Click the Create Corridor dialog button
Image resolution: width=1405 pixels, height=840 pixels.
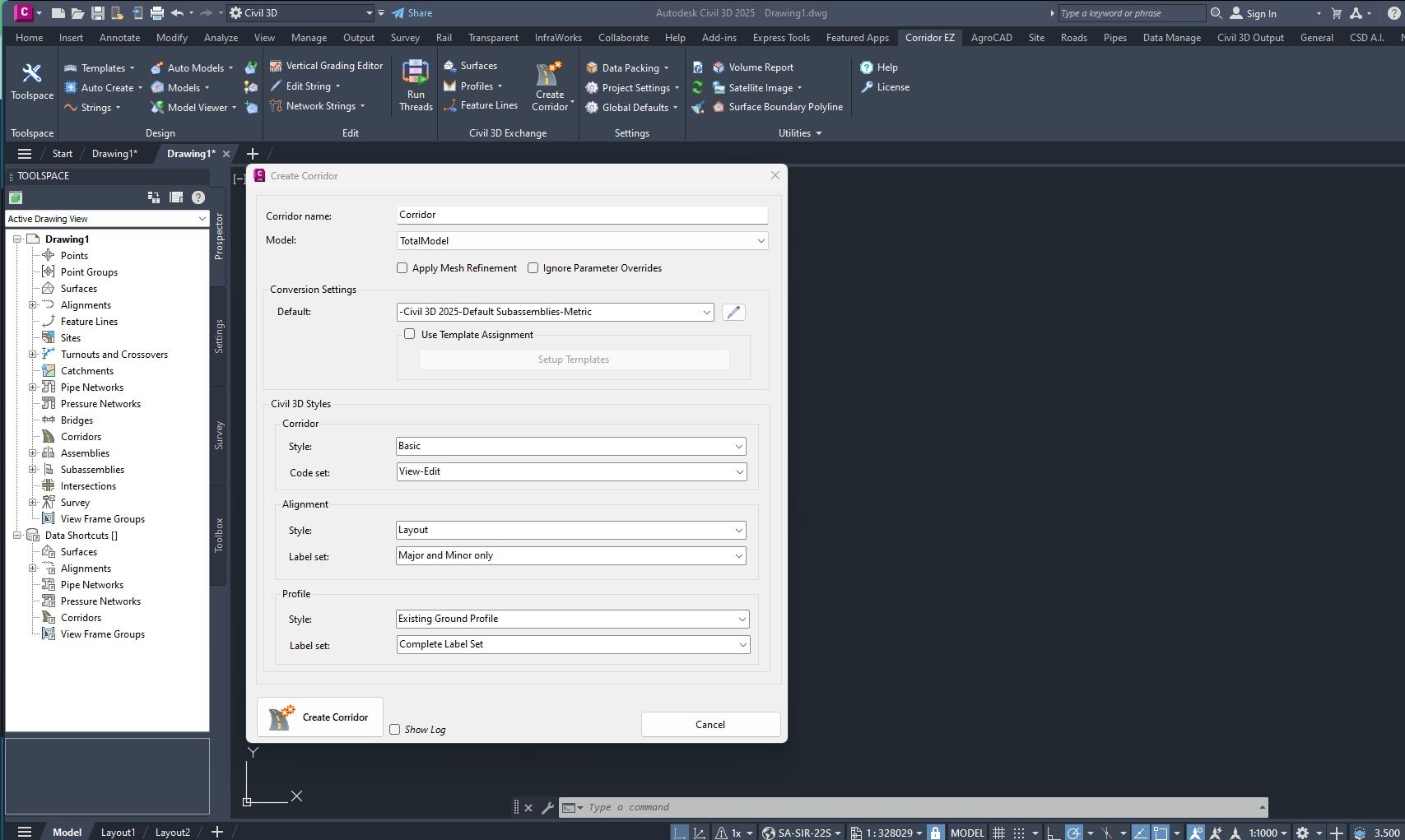click(320, 717)
